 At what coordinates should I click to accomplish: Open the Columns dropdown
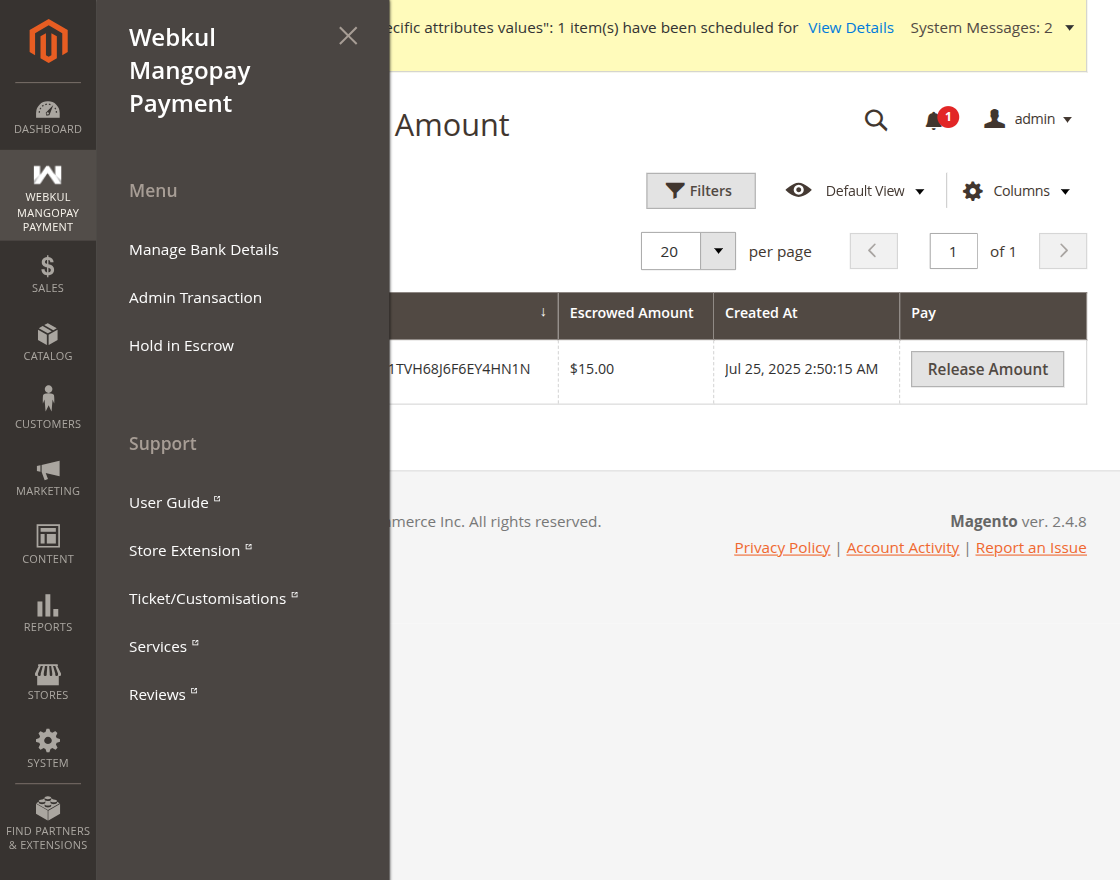pyautogui.click(x=1016, y=191)
